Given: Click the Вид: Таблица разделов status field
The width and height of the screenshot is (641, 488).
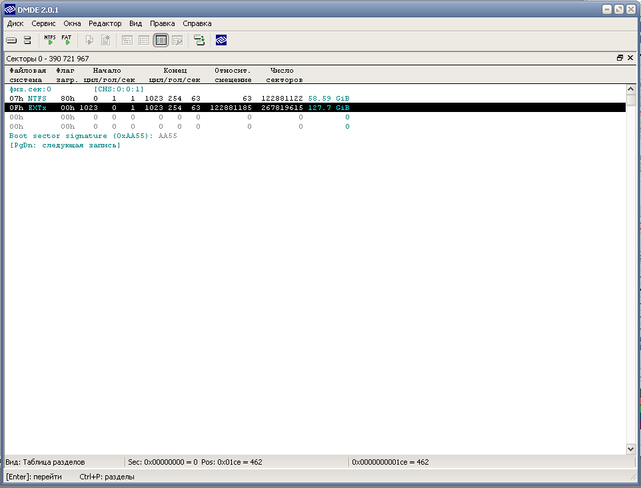Looking at the screenshot, I should tap(45, 462).
